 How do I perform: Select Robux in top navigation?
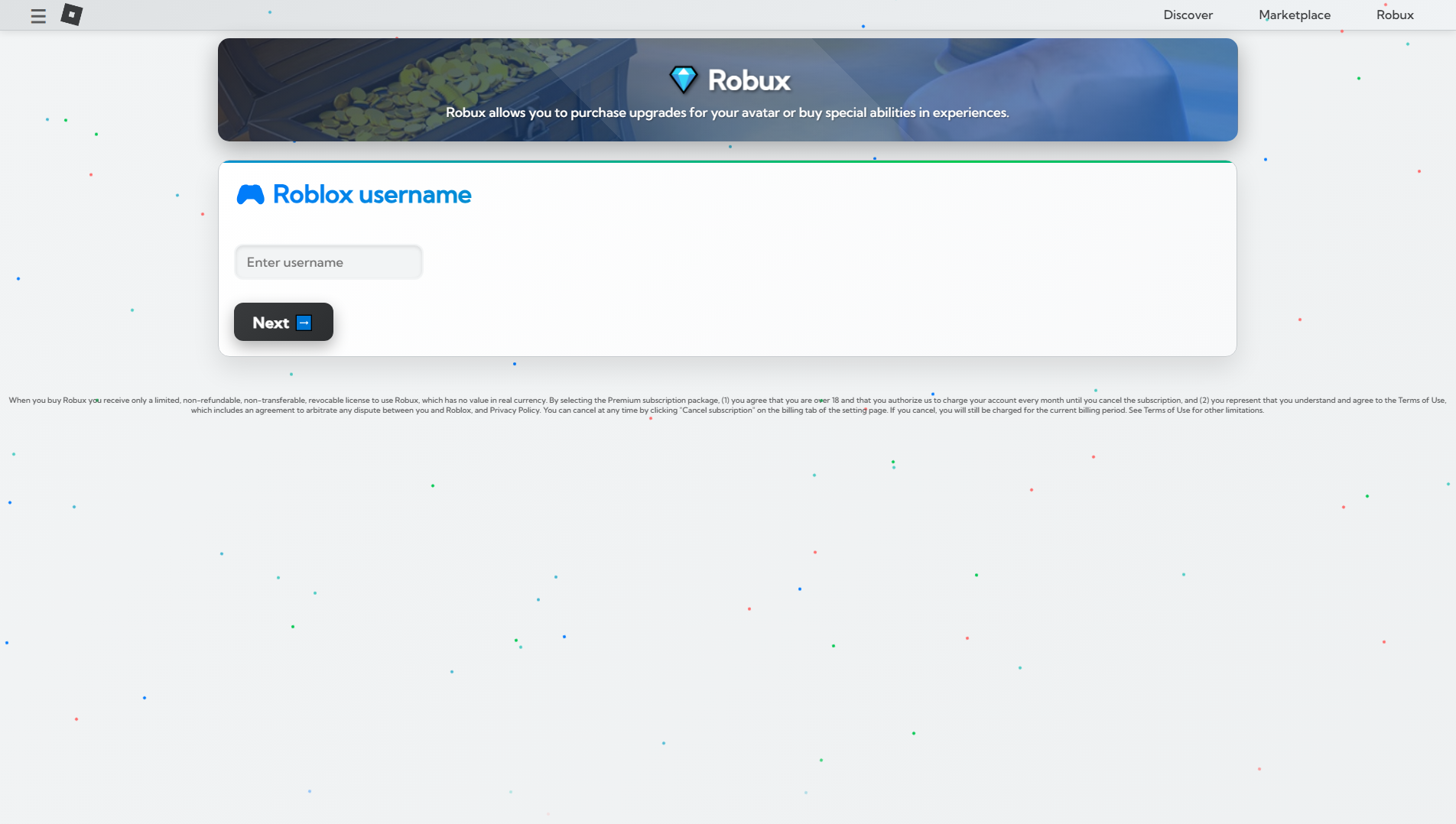pos(1395,15)
